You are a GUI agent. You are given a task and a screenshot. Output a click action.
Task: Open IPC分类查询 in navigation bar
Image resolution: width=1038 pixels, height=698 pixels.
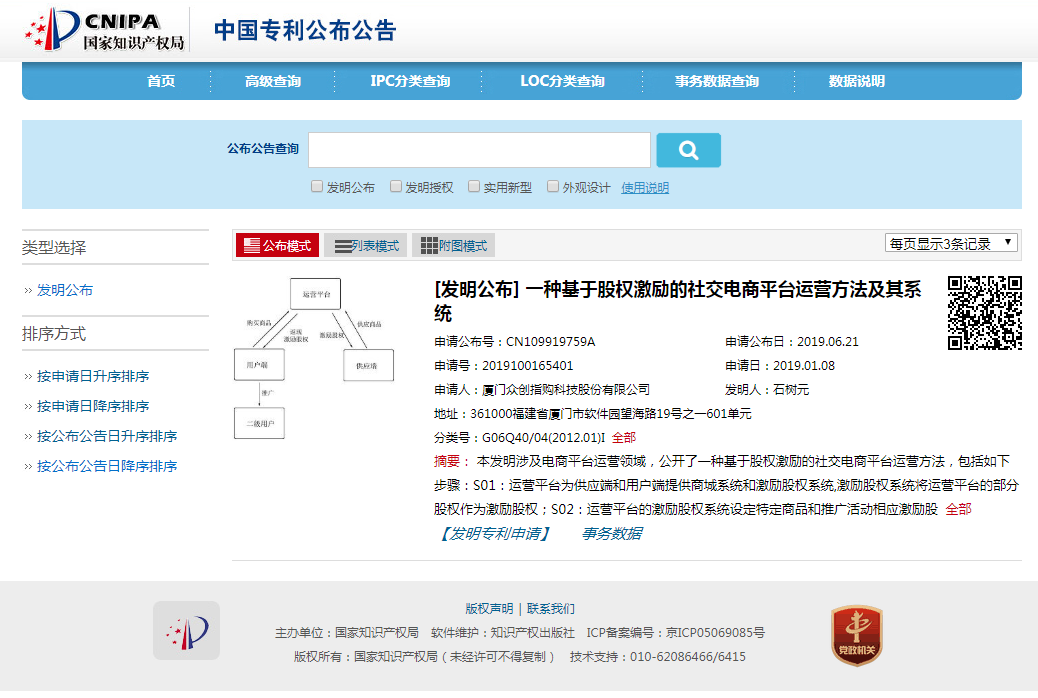410,81
